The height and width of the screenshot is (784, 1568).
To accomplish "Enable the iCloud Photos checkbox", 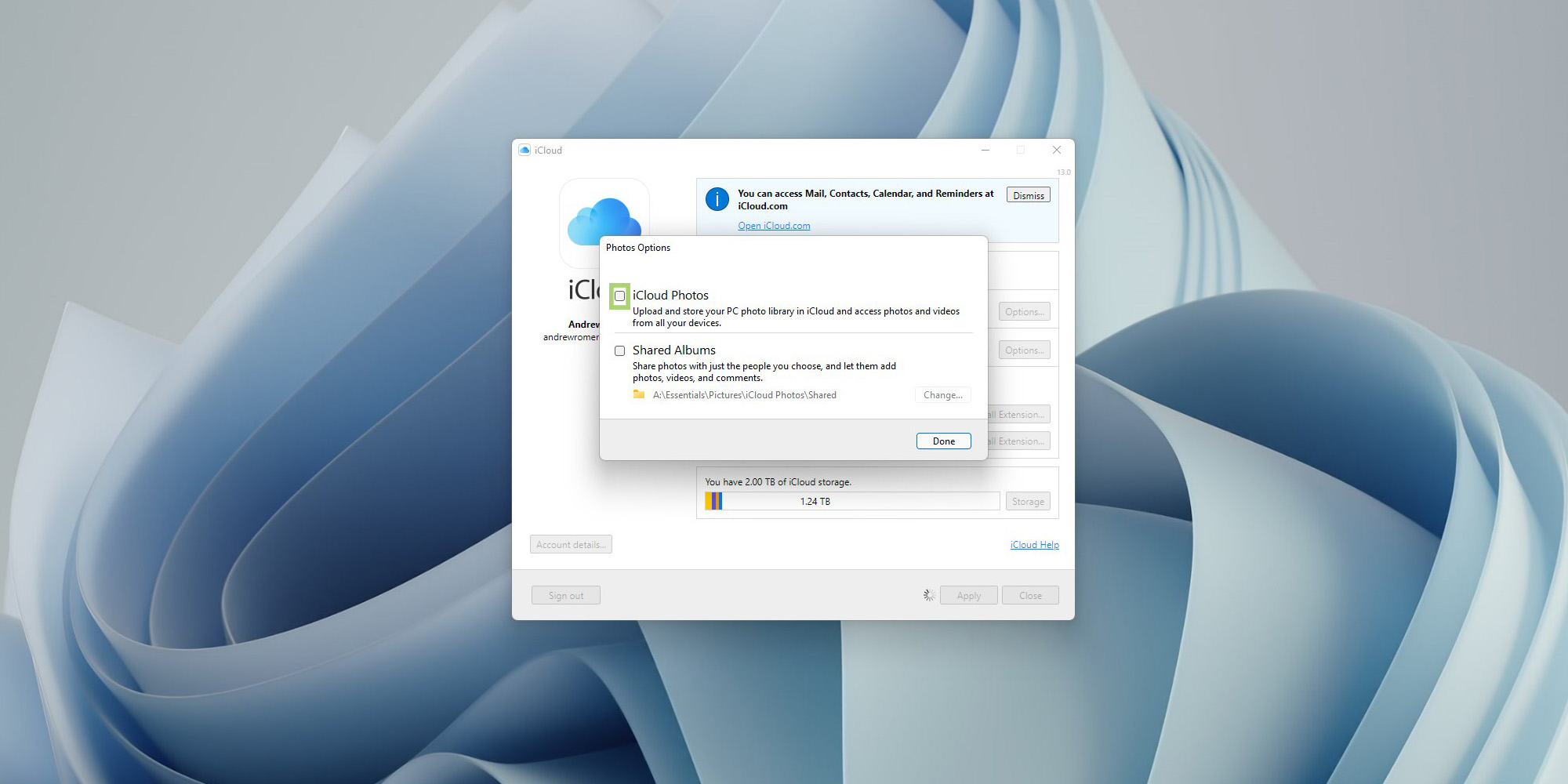I will 619,296.
